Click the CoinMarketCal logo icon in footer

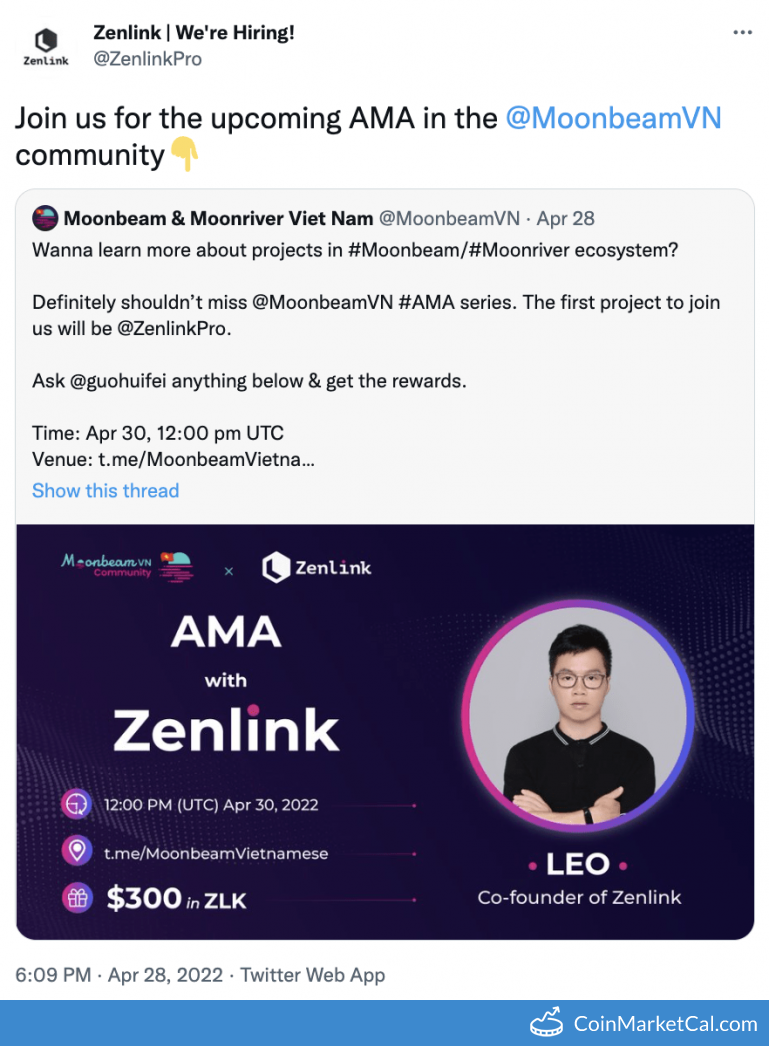pyautogui.click(x=546, y=1022)
